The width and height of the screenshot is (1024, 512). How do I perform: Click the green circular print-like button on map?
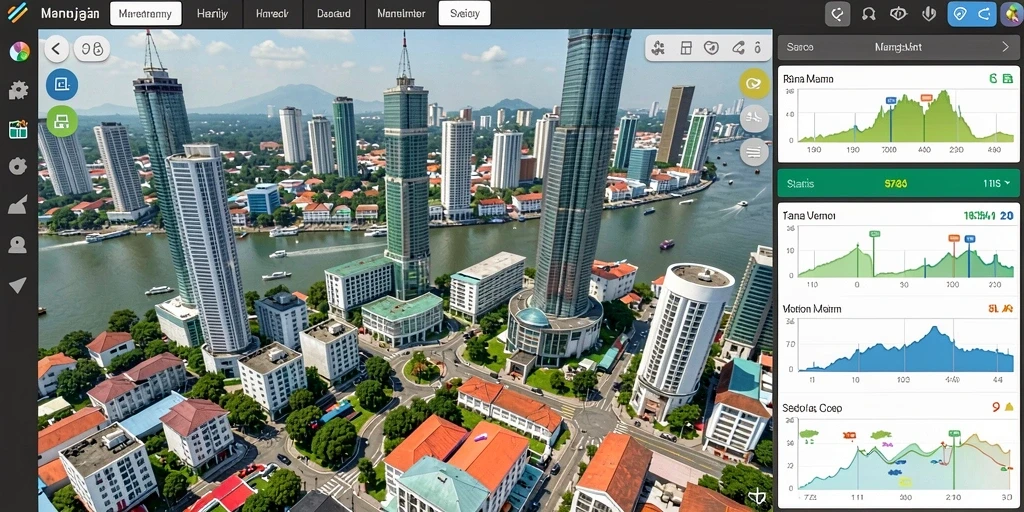point(62,121)
